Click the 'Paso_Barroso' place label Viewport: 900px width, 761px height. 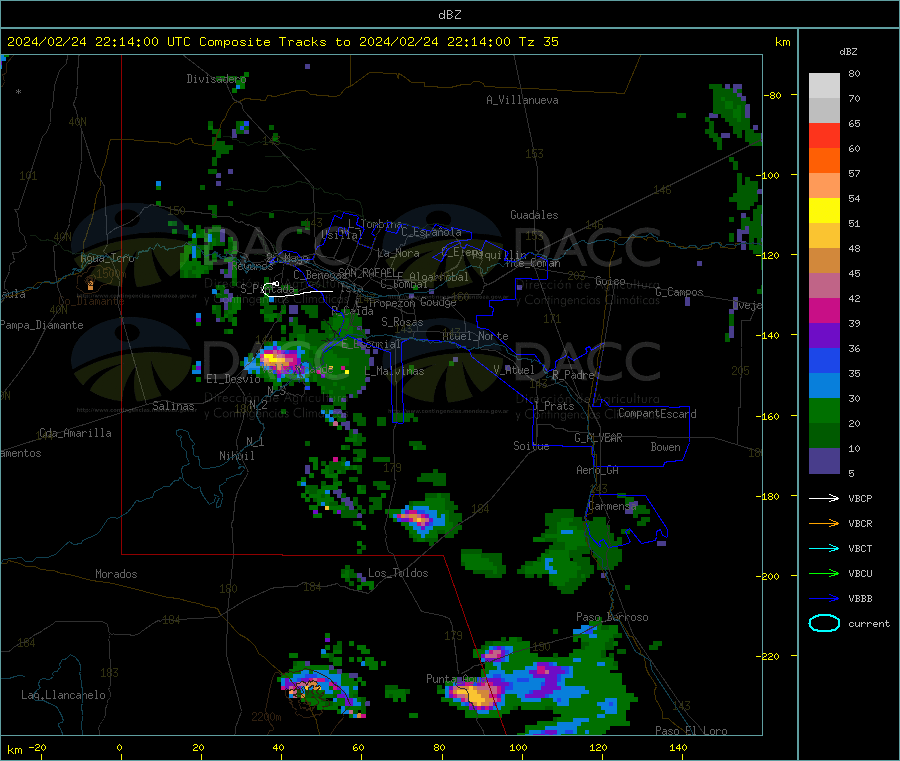coord(612,617)
